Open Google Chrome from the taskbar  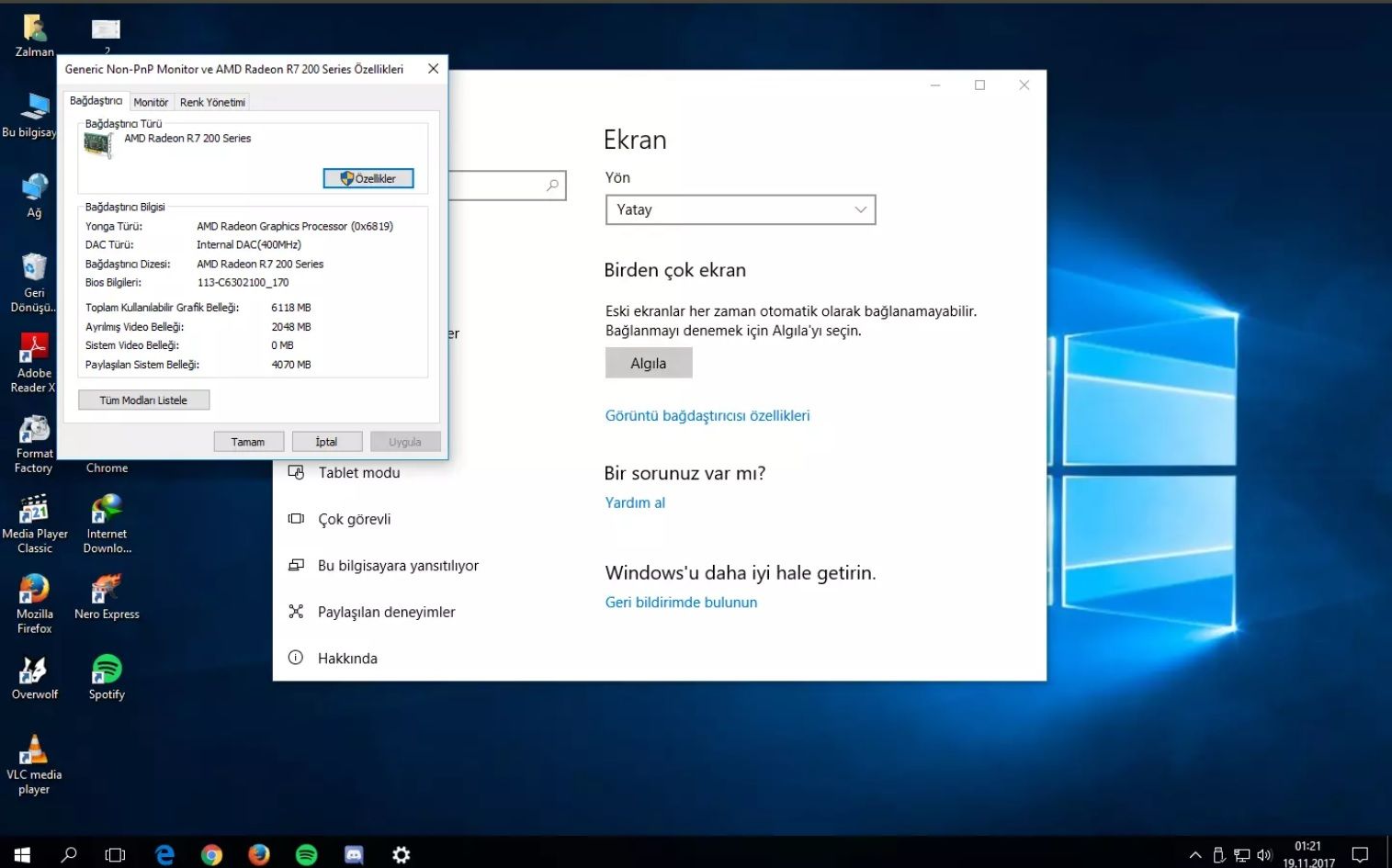[212, 854]
